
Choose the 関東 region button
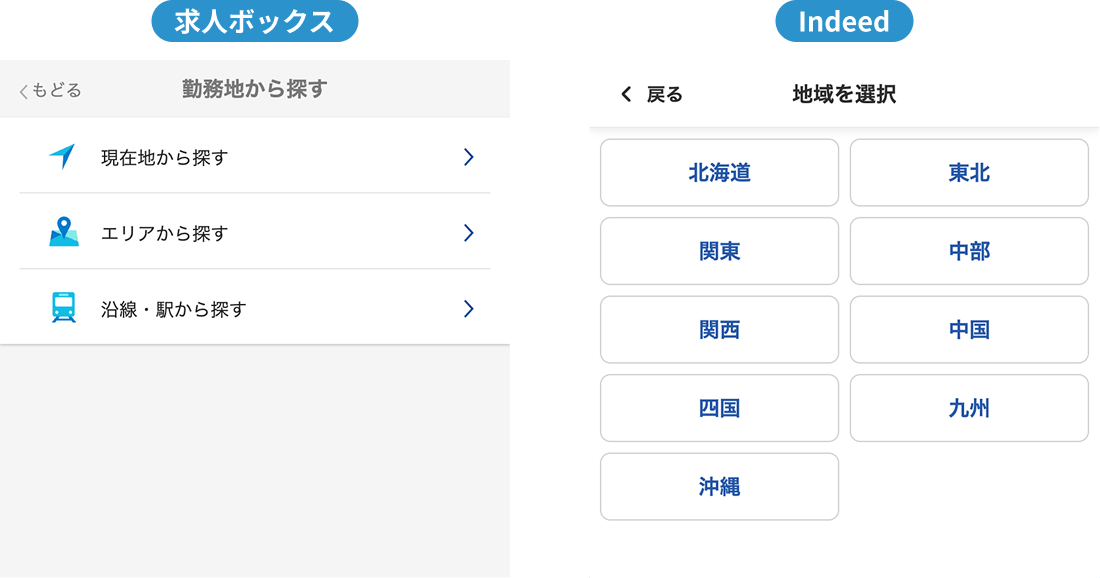point(719,251)
